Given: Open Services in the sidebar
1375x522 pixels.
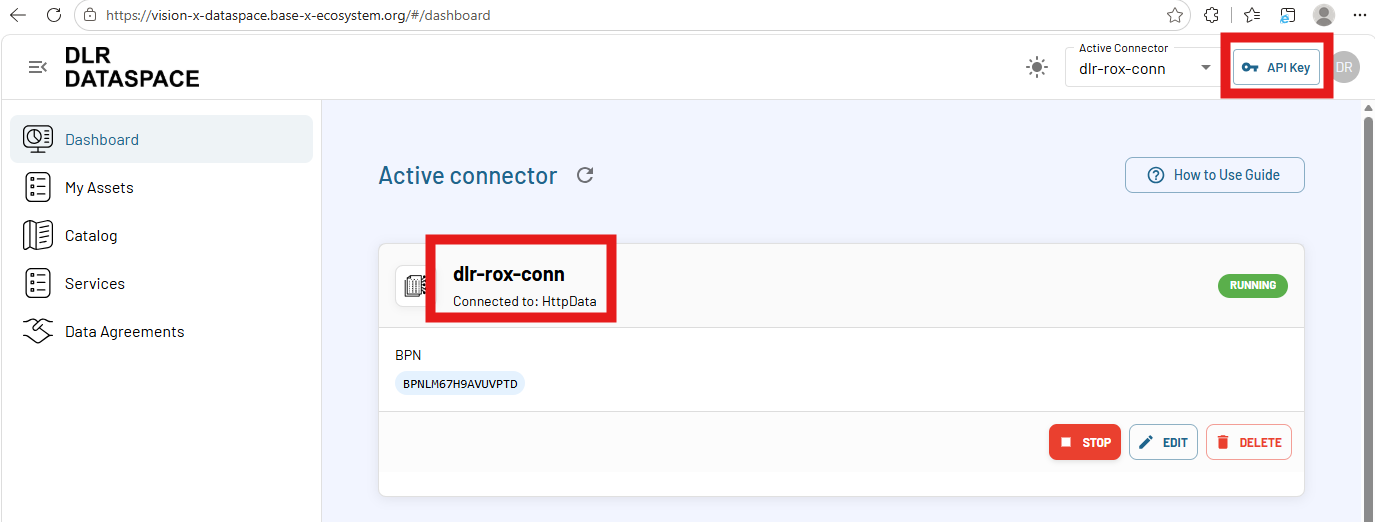Looking at the screenshot, I should tap(161, 283).
